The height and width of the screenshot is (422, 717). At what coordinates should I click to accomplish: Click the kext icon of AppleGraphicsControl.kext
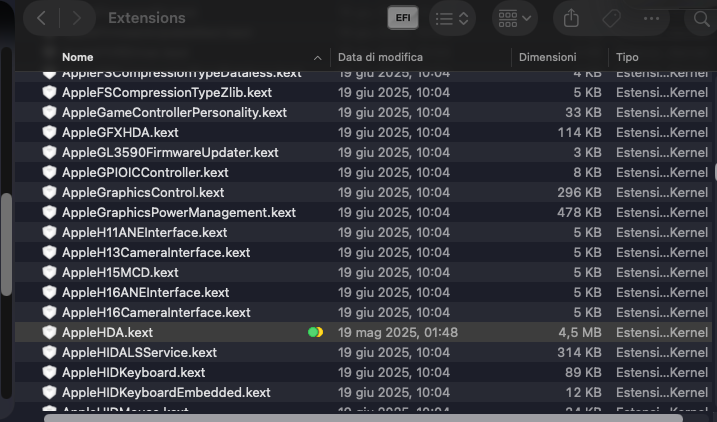49,192
